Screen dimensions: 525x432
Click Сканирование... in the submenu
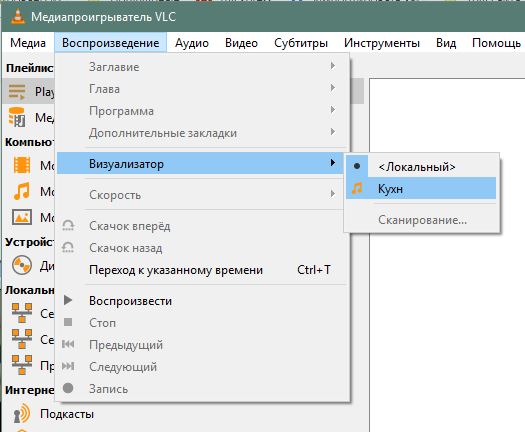click(422, 220)
